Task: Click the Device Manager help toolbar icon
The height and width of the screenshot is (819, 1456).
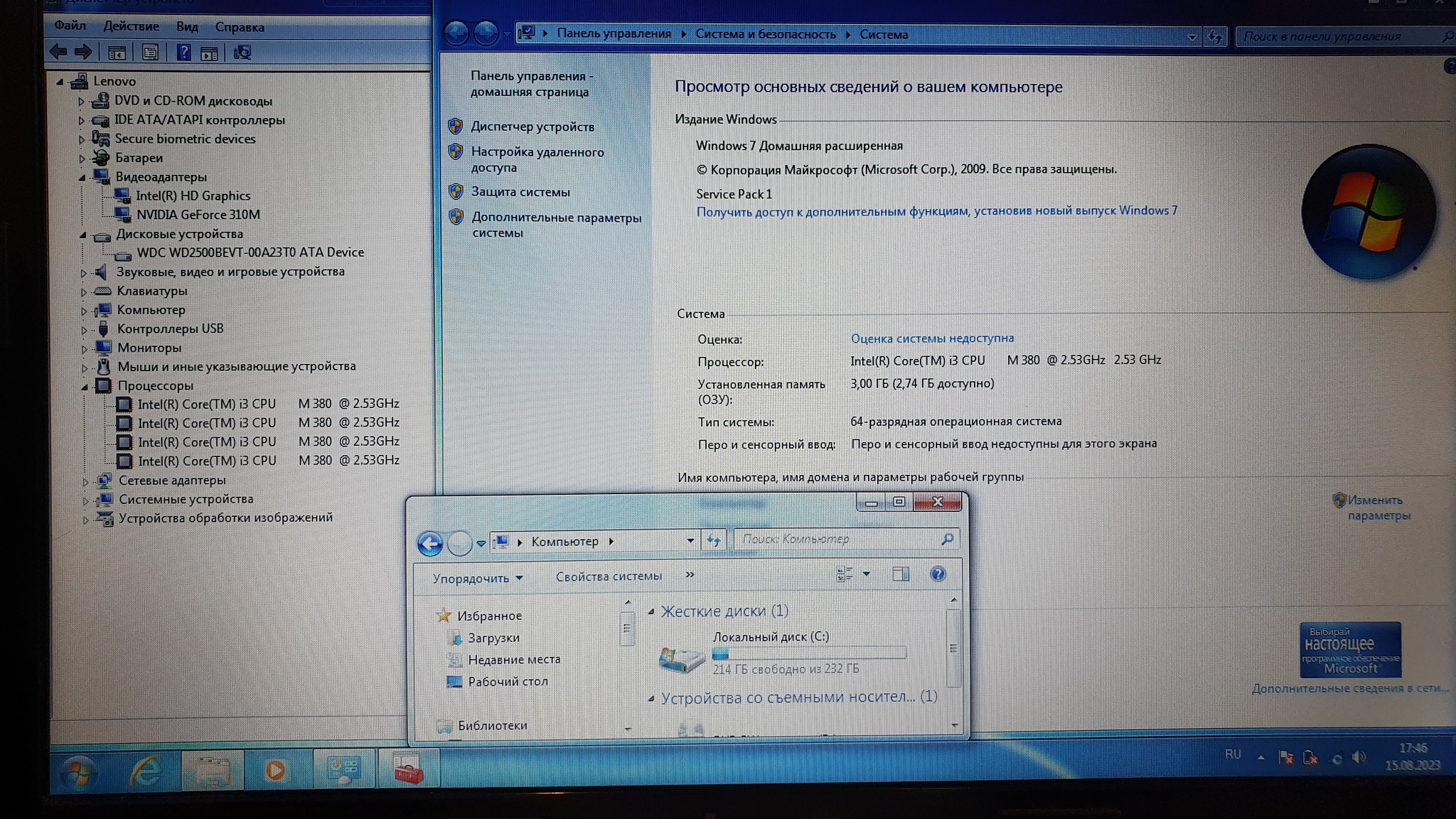Action: pyautogui.click(x=183, y=52)
